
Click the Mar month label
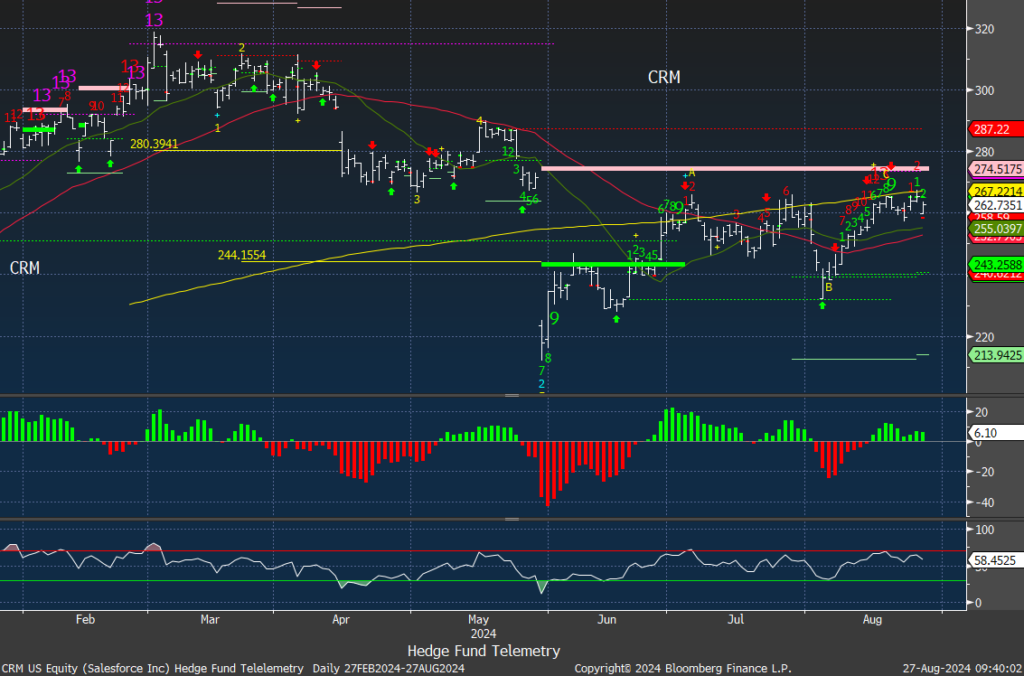(x=210, y=619)
